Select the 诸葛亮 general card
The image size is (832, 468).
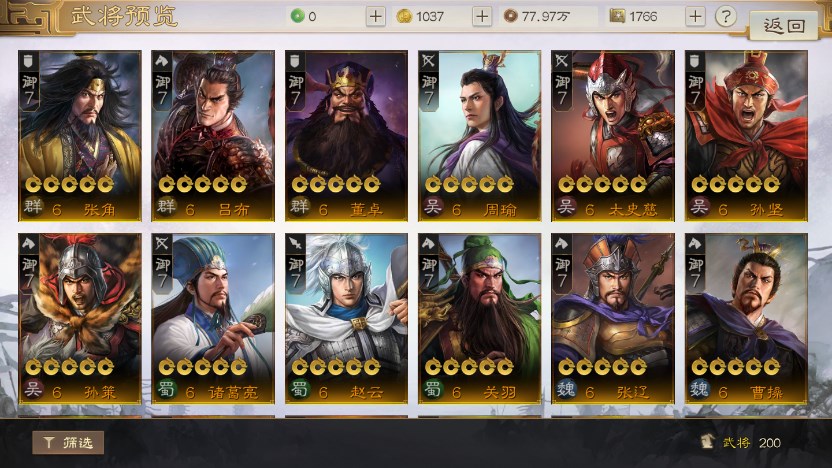click(x=213, y=318)
